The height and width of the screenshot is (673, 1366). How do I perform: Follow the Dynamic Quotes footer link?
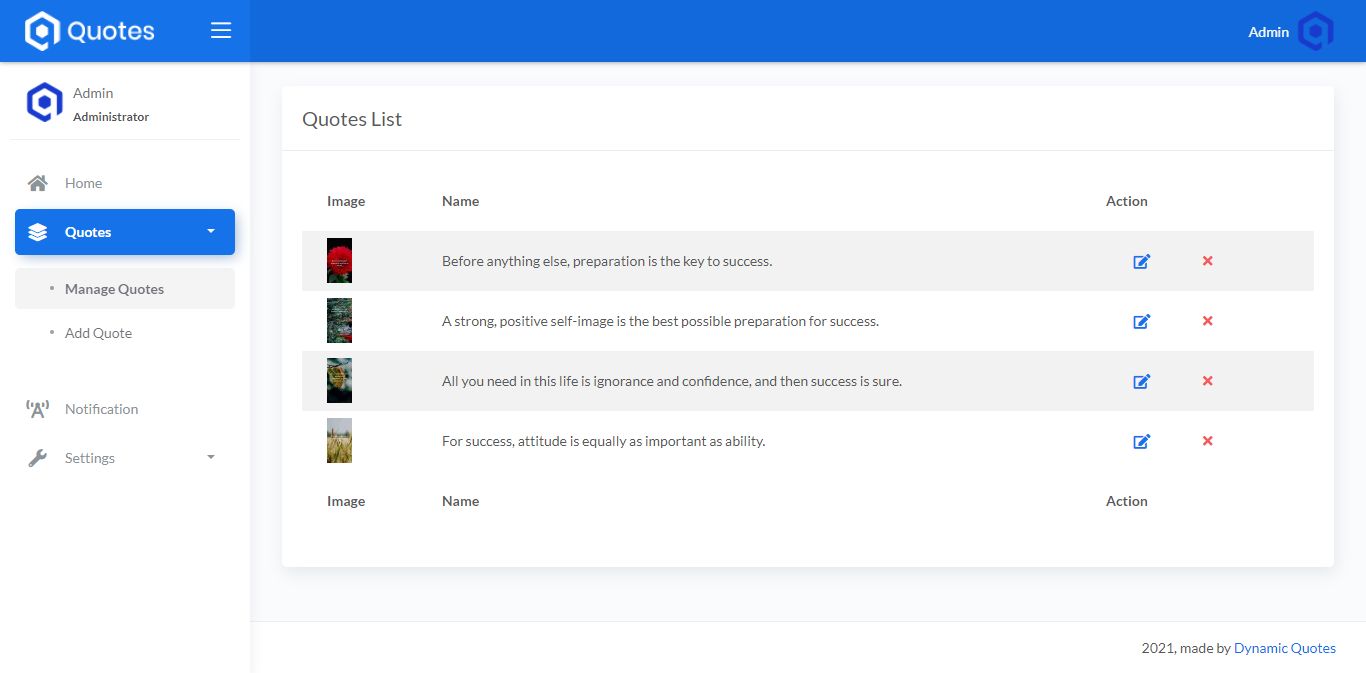pyautogui.click(x=1284, y=648)
